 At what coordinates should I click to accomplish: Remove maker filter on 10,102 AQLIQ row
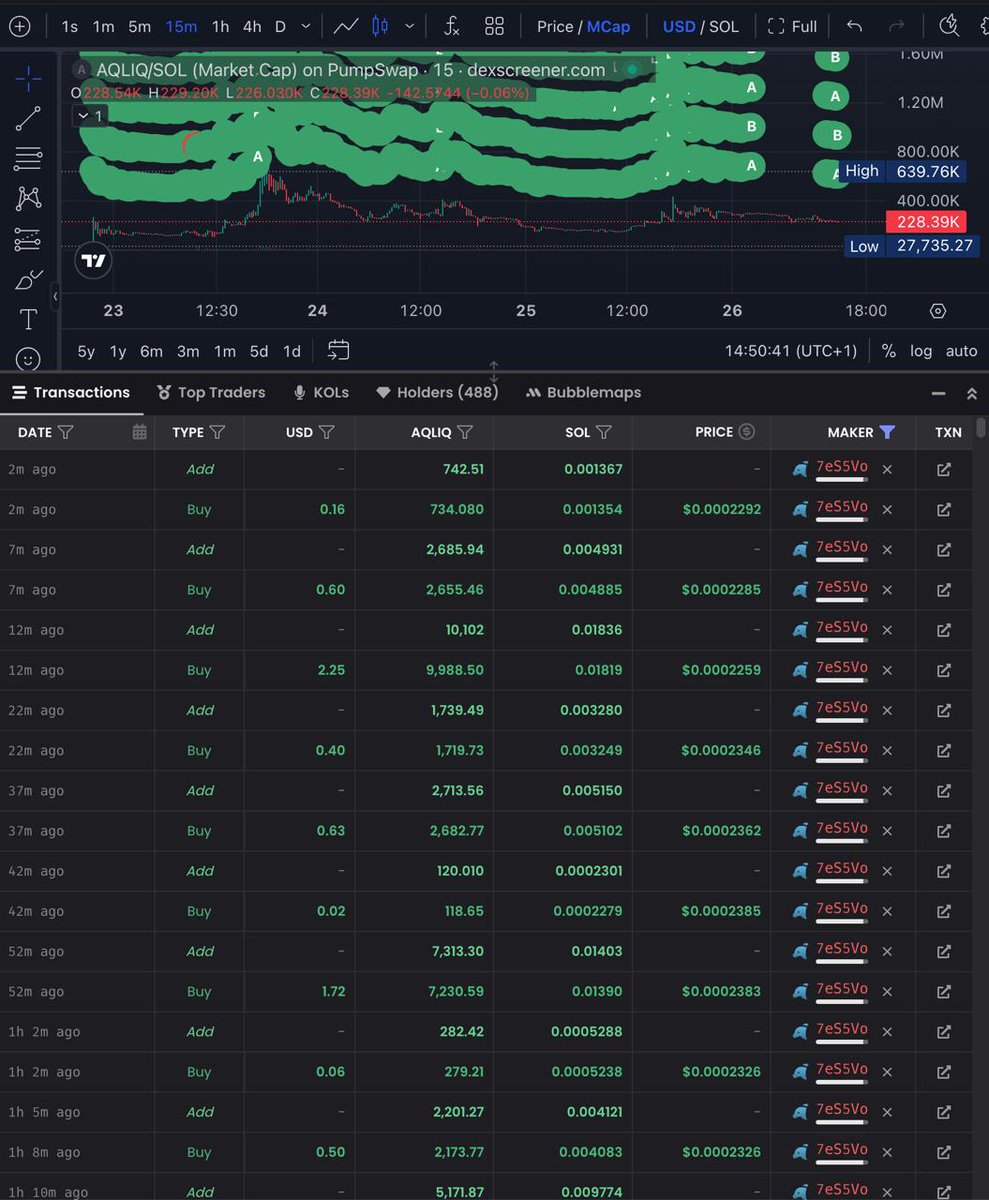(887, 630)
